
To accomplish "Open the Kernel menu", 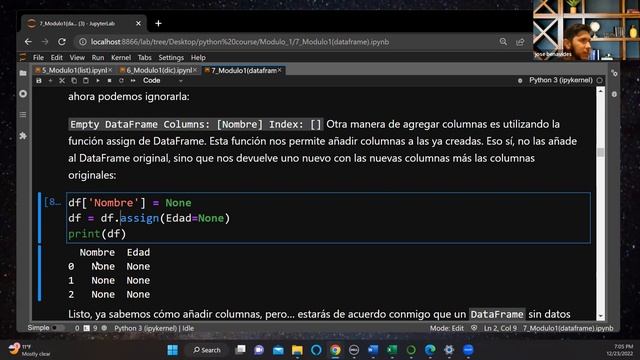I will (121, 58).
